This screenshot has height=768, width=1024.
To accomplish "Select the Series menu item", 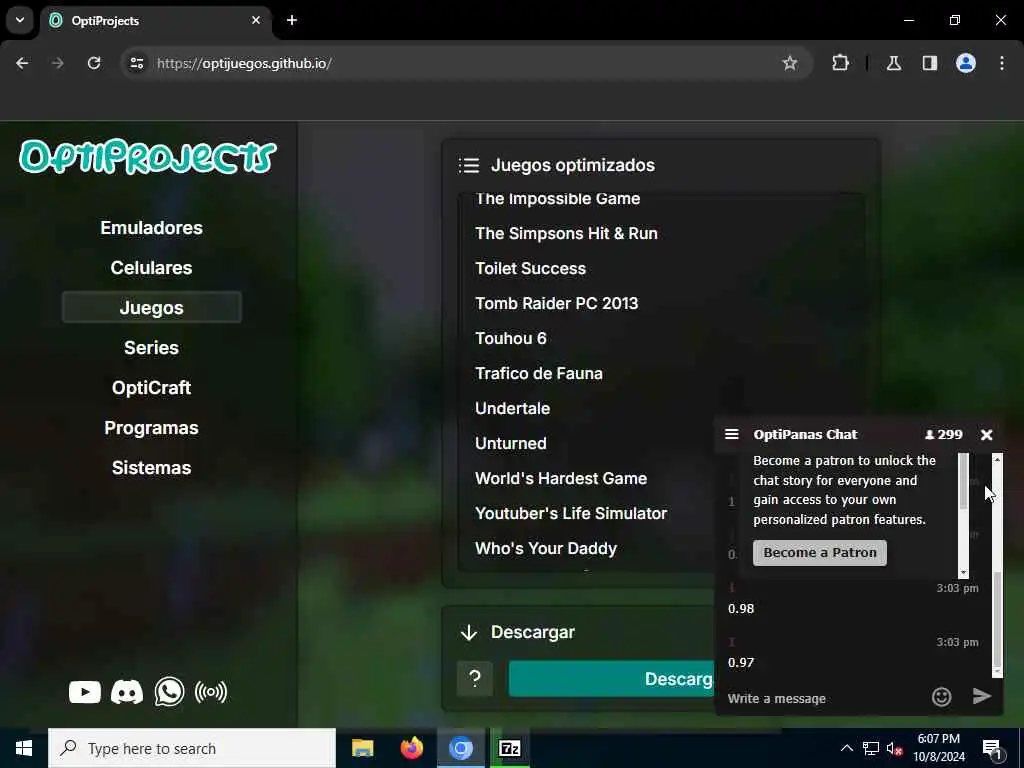I will [x=152, y=347].
